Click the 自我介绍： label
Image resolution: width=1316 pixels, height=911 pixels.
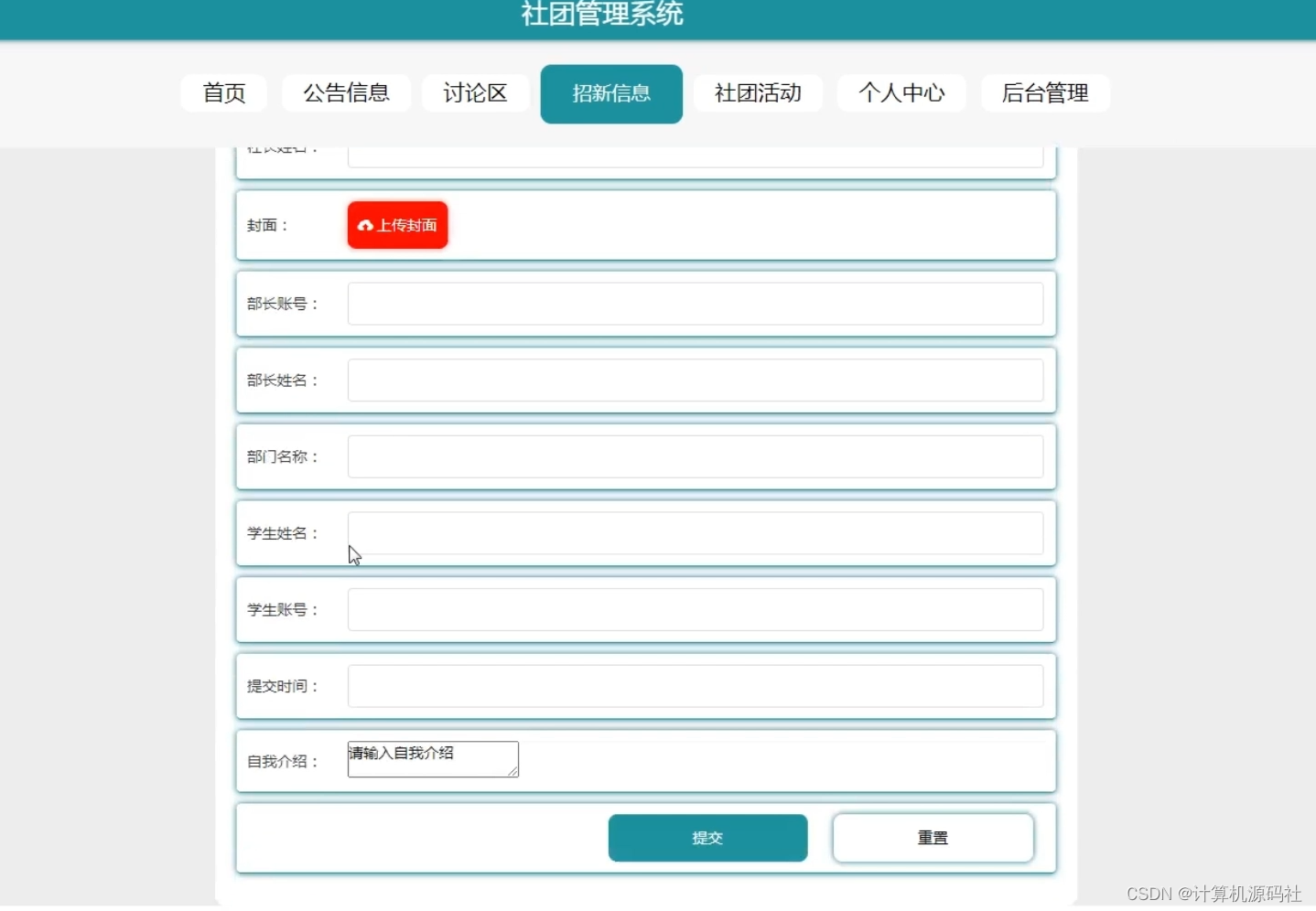(283, 761)
